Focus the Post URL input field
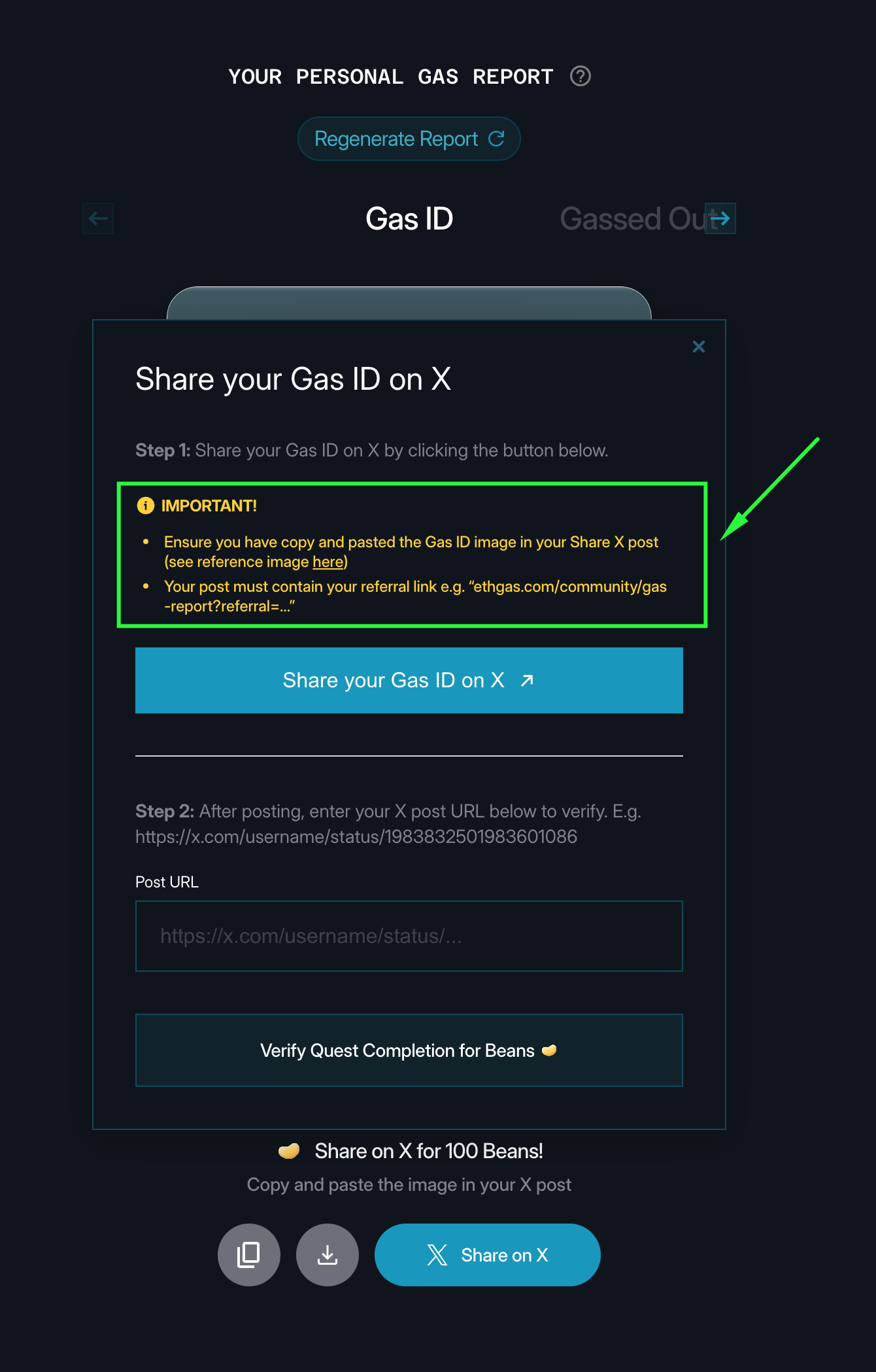876x1372 pixels. (409, 936)
